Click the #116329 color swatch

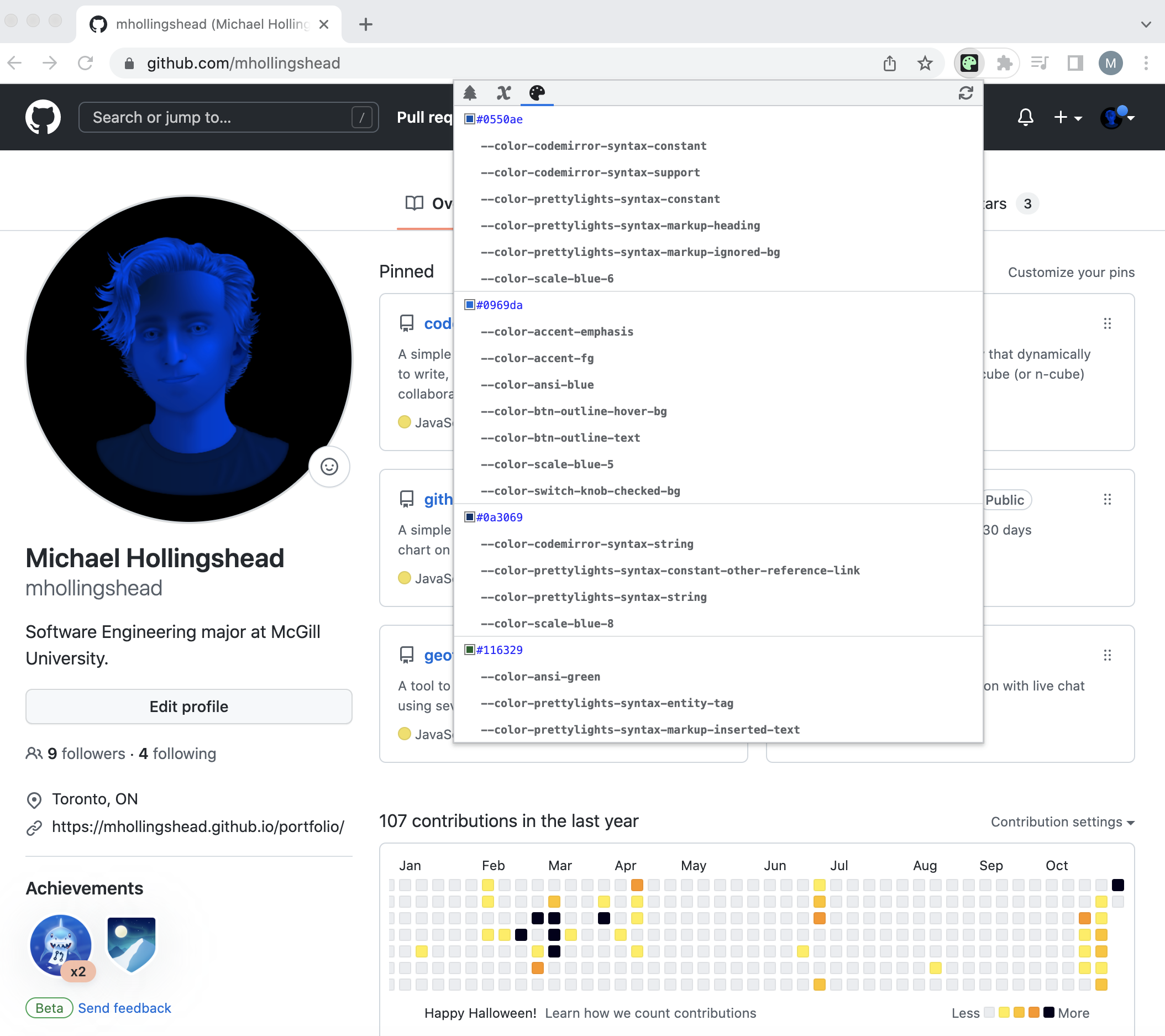click(470, 650)
